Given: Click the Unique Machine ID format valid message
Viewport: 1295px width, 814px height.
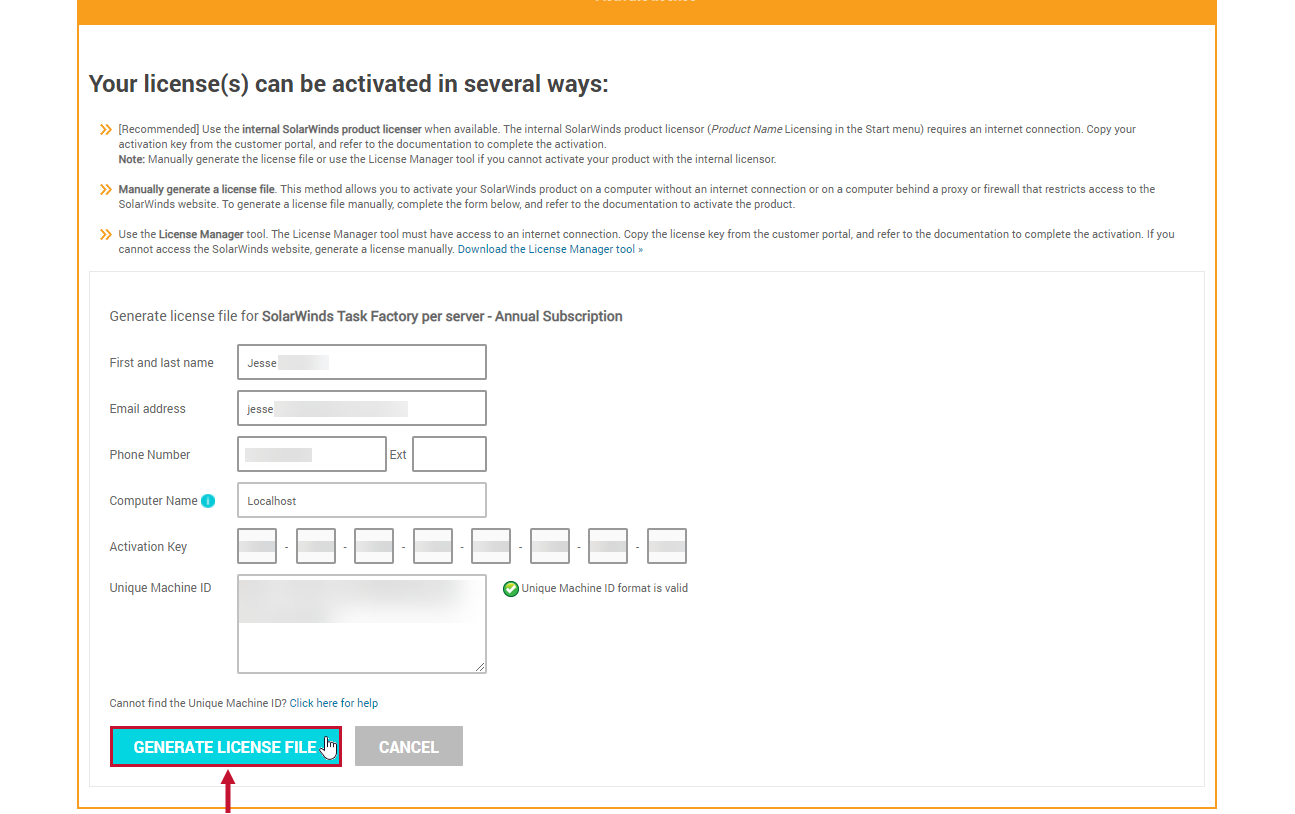Looking at the screenshot, I should (604, 588).
